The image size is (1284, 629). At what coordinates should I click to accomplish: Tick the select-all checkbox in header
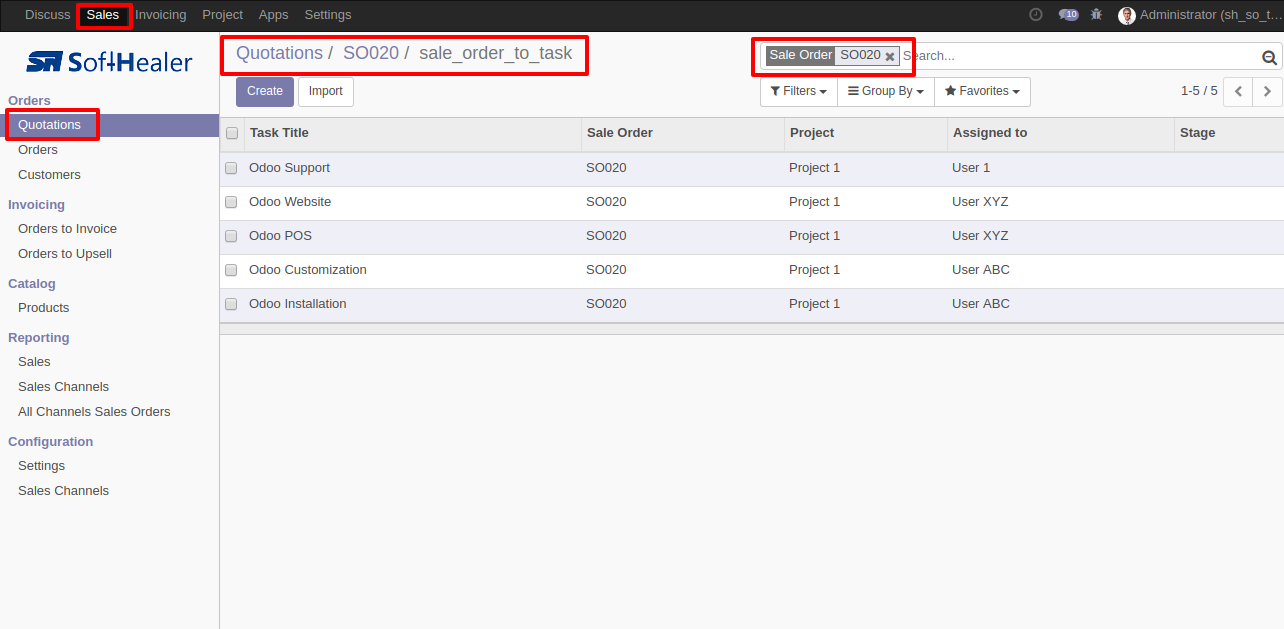point(232,133)
